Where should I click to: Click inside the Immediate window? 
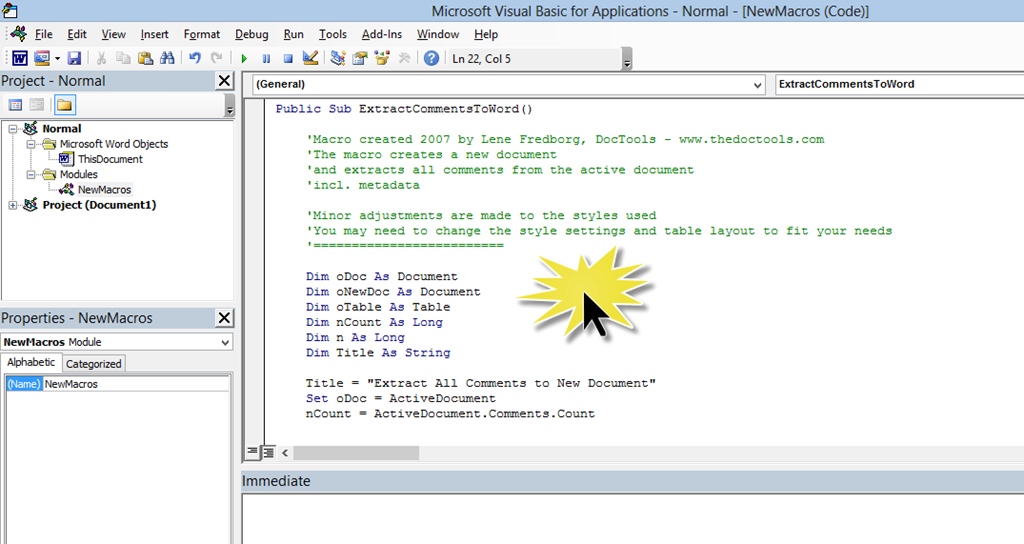pyautogui.click(x=632, y=519)
